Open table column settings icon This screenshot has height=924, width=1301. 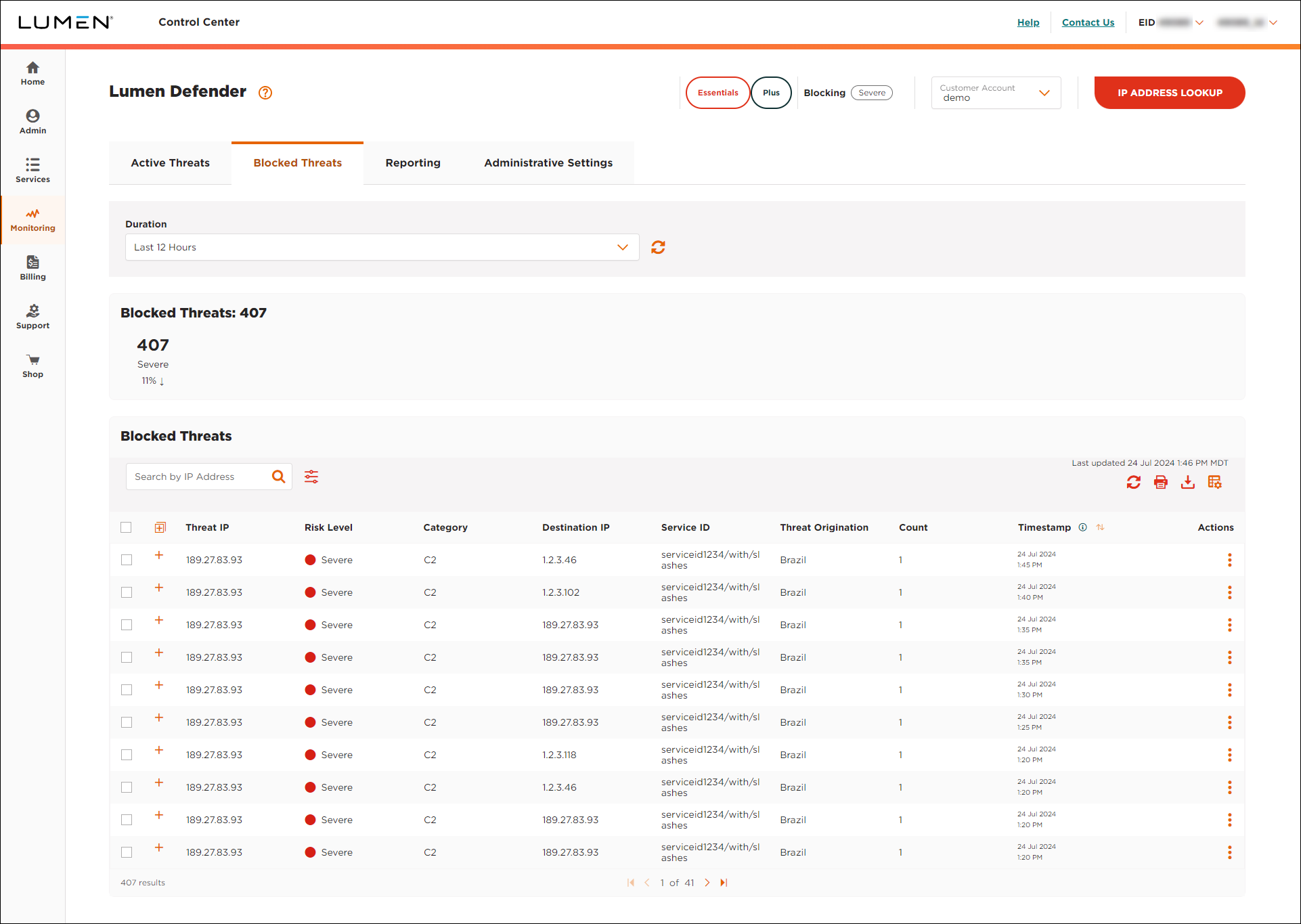pyautogui.click(x=1215, y=482)
